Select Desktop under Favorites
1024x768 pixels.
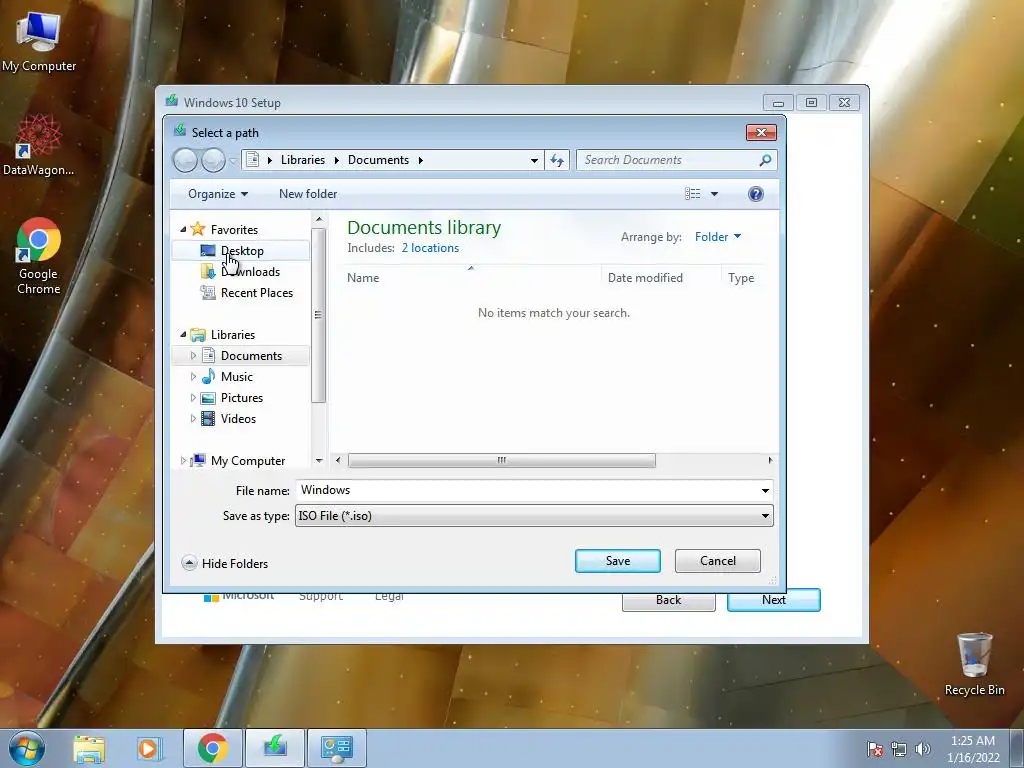pyautogui.click(x=240, y=251)
